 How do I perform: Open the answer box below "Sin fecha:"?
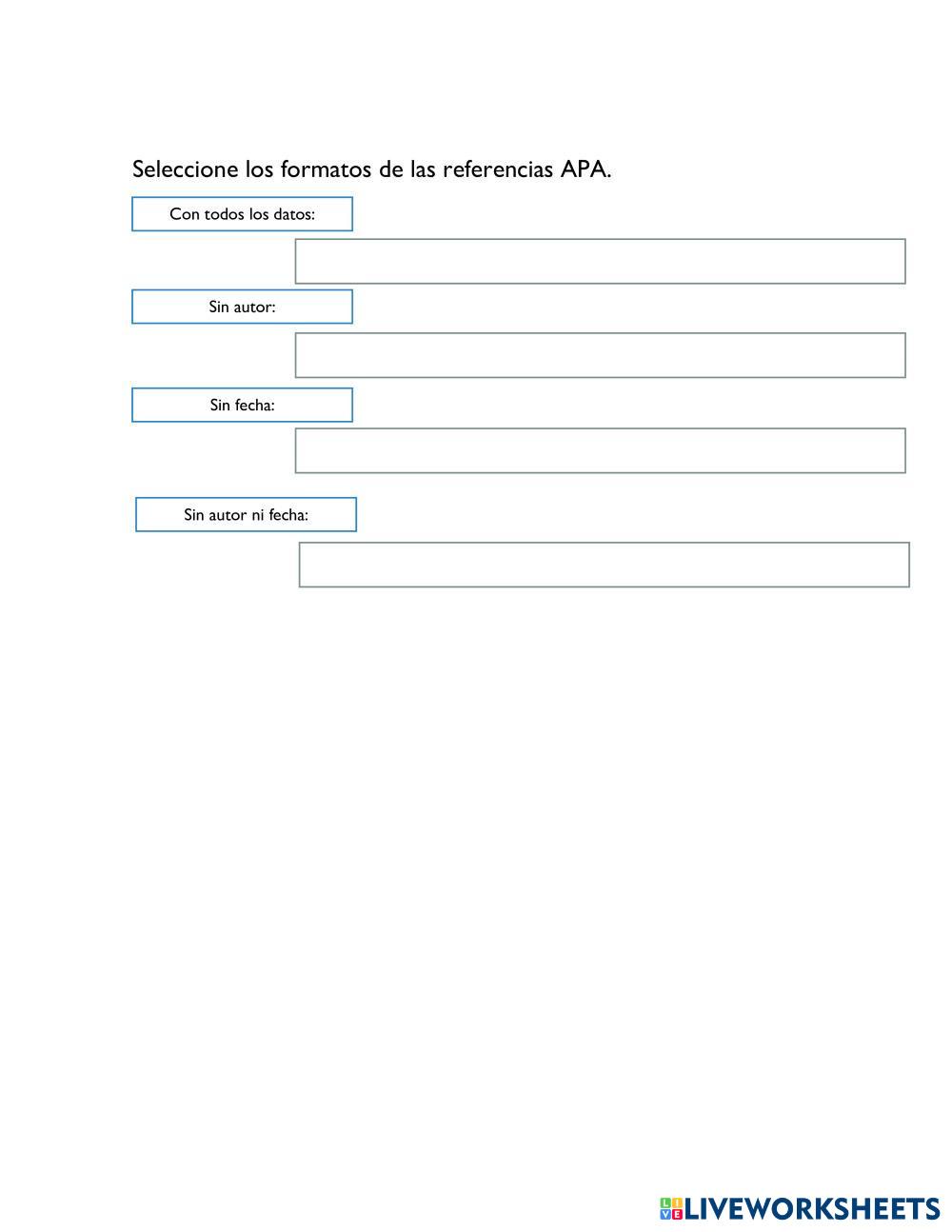click(x=600, y=450)
